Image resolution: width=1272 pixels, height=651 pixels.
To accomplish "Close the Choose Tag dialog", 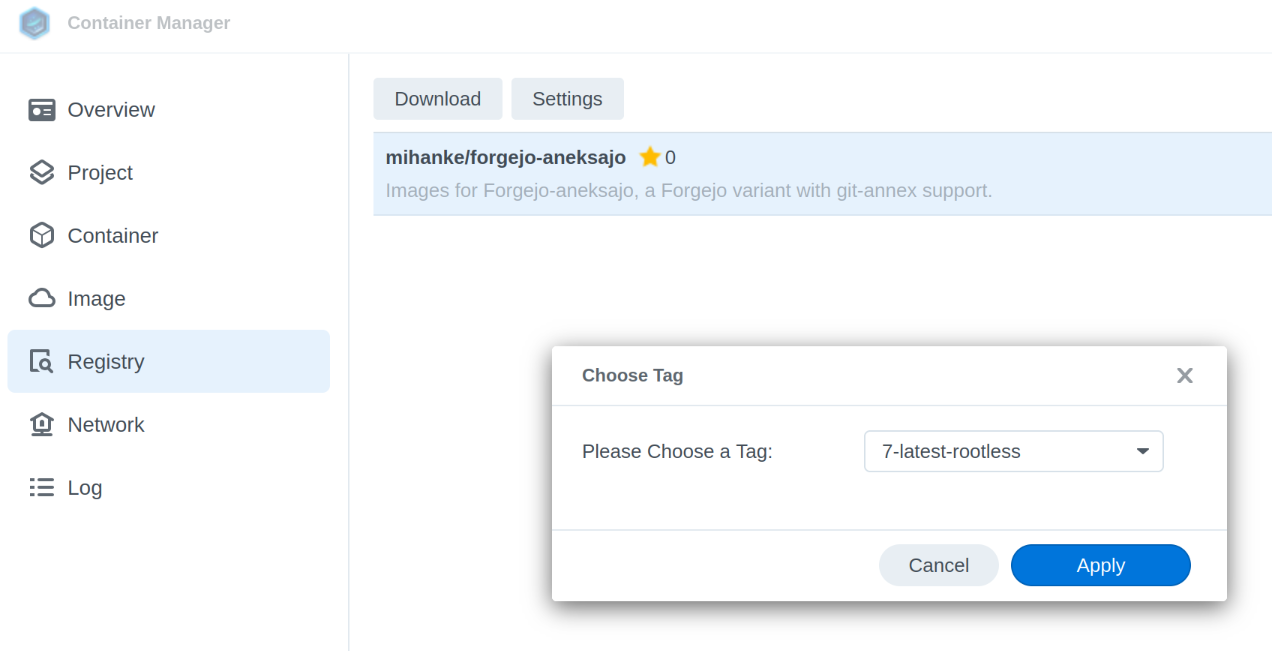I will coord(1185,376).
